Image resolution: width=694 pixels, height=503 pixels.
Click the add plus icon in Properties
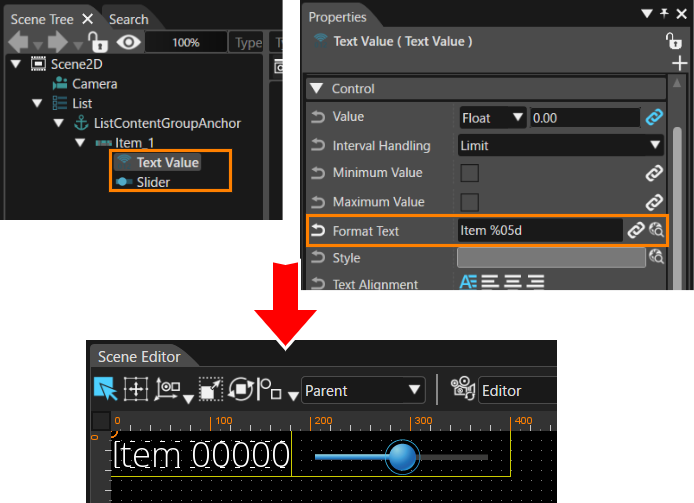679,64
